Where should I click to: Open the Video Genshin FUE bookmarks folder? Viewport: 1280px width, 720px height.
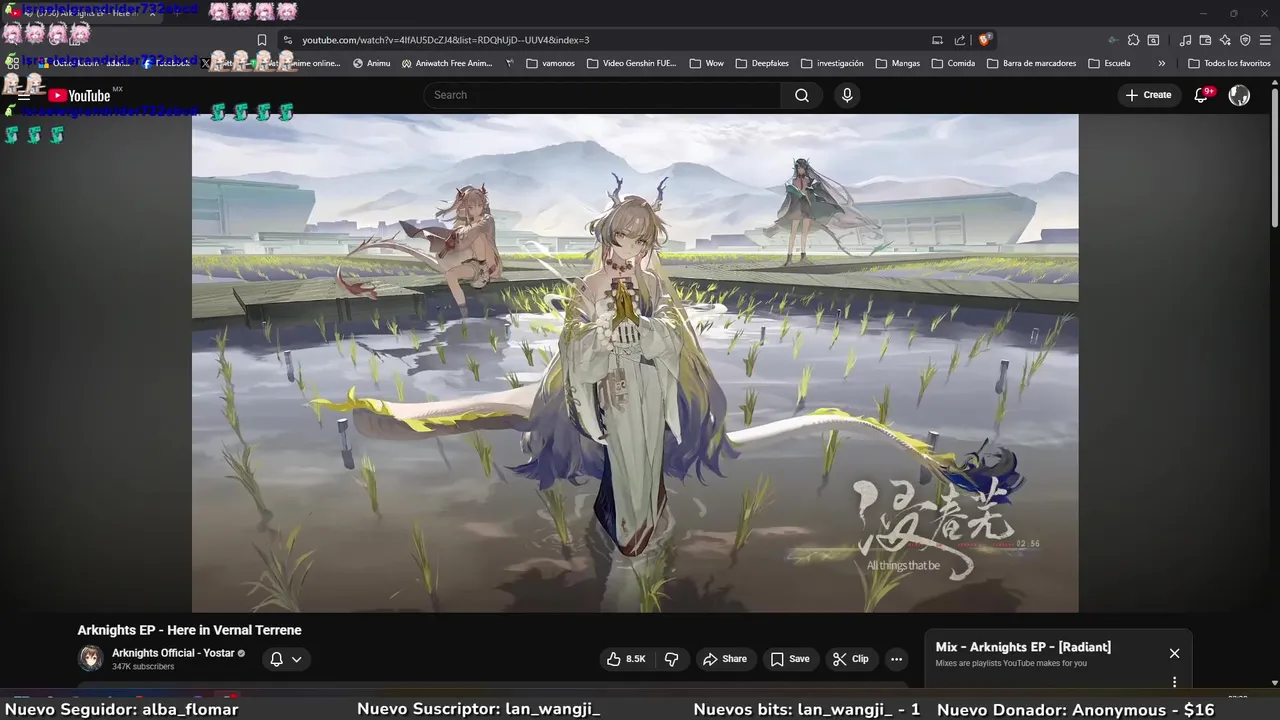click(x=632, y=63)
